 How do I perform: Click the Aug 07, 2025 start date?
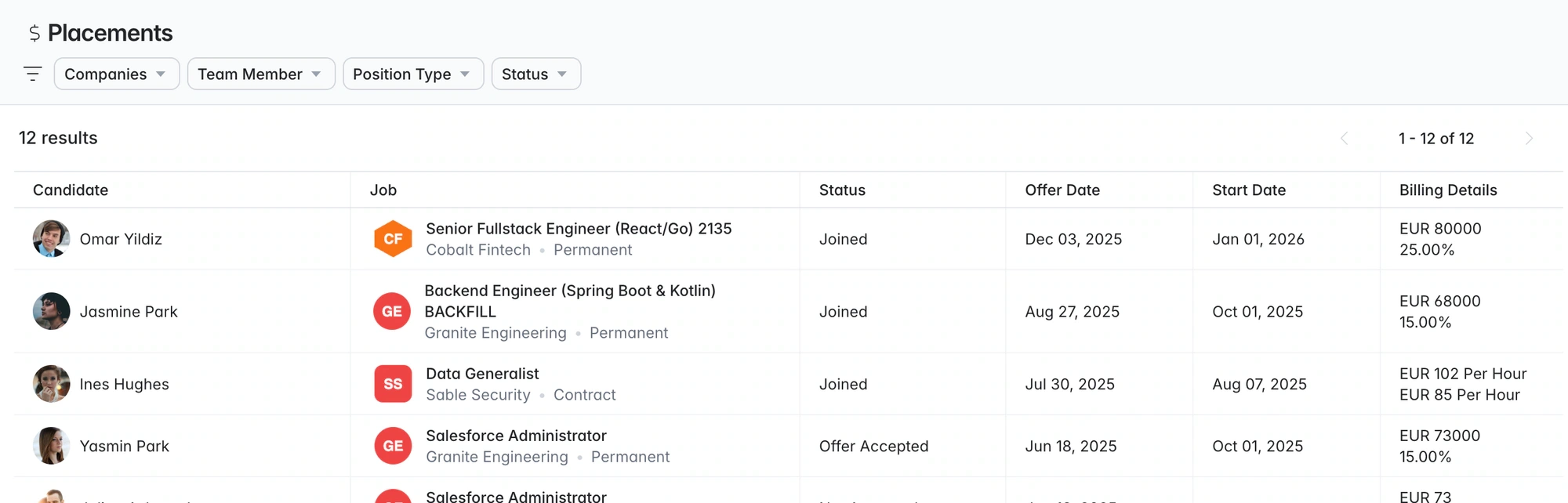(x=1259, y=384)
